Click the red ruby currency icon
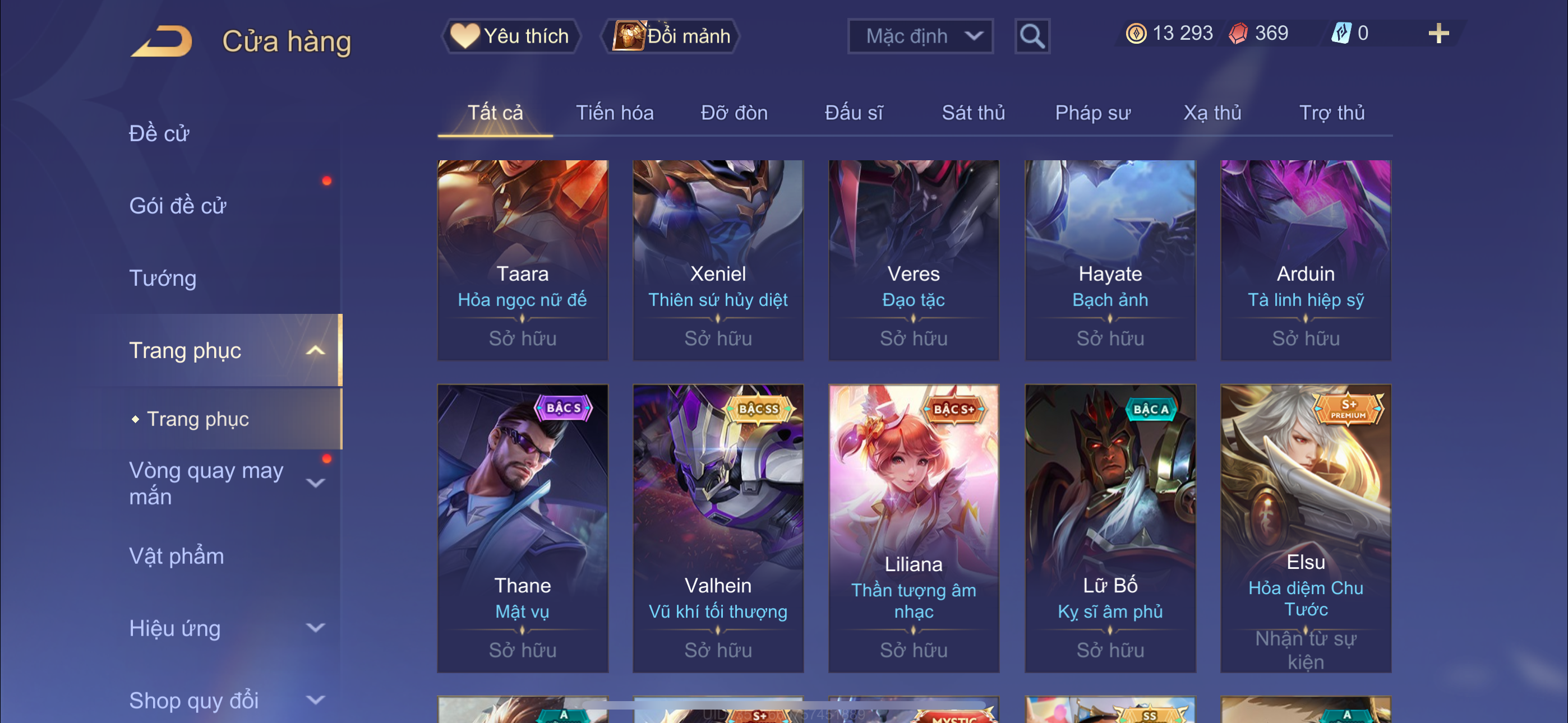The width and height of the screenshot is (1568, 723). click(x=1238, y=34)
